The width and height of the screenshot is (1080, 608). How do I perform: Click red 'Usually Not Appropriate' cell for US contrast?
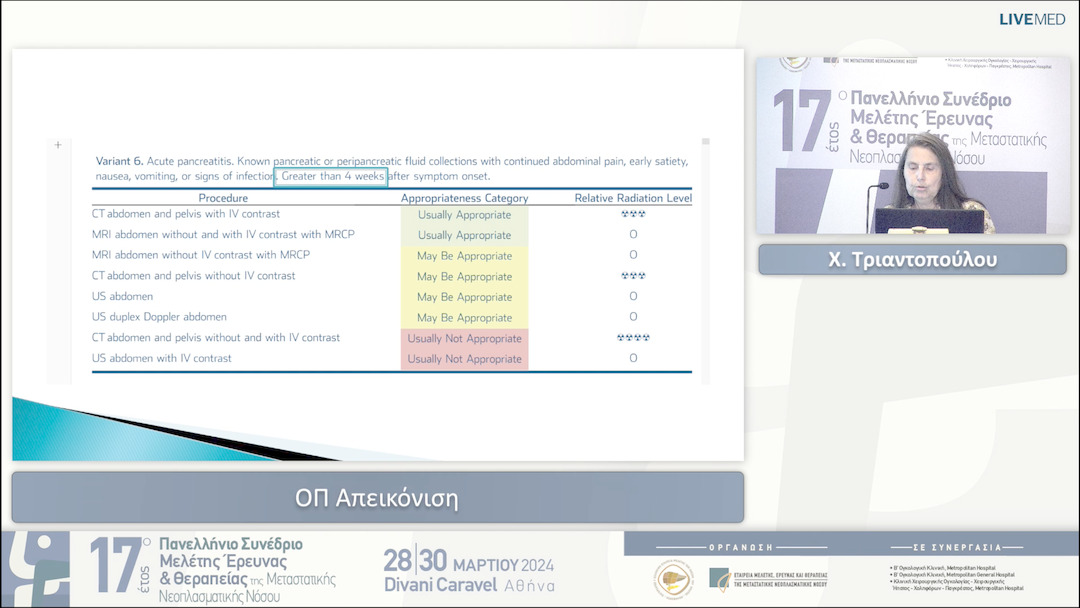tap(464, 359)
